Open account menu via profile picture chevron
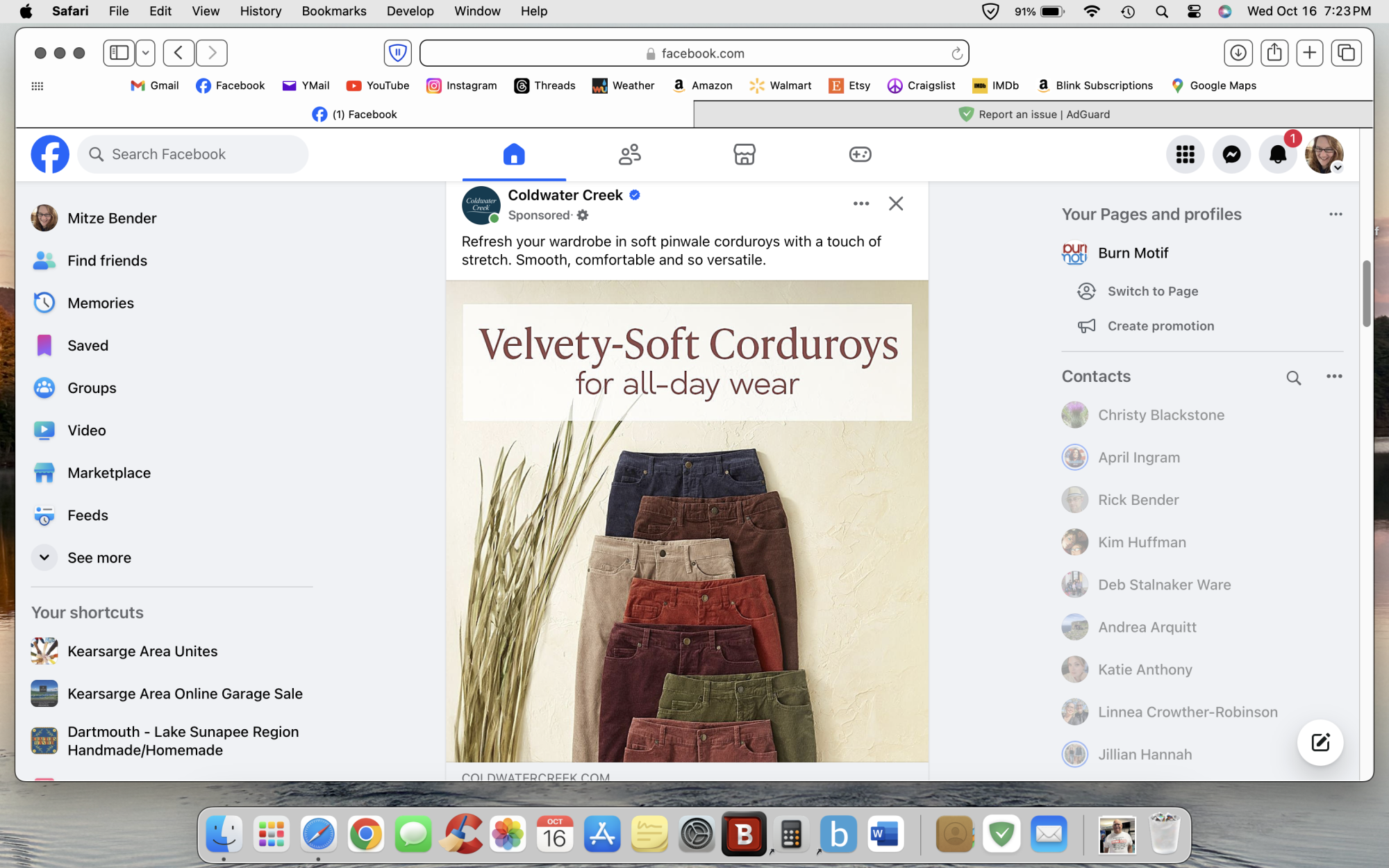Viewport: 1389px width, 868px height. pyautogui.click(x=1337, y=167)
